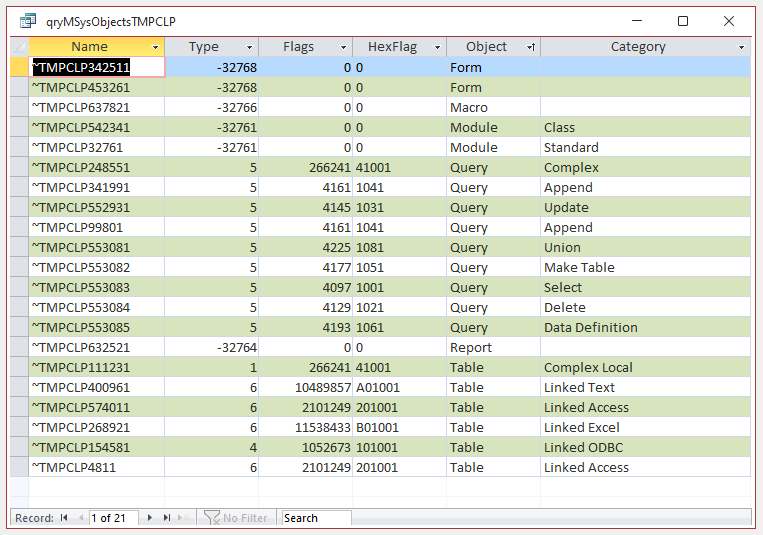Open the Category column filter dropdown
The width and height of the screenshot is (763, 535).
coord(741,47)
